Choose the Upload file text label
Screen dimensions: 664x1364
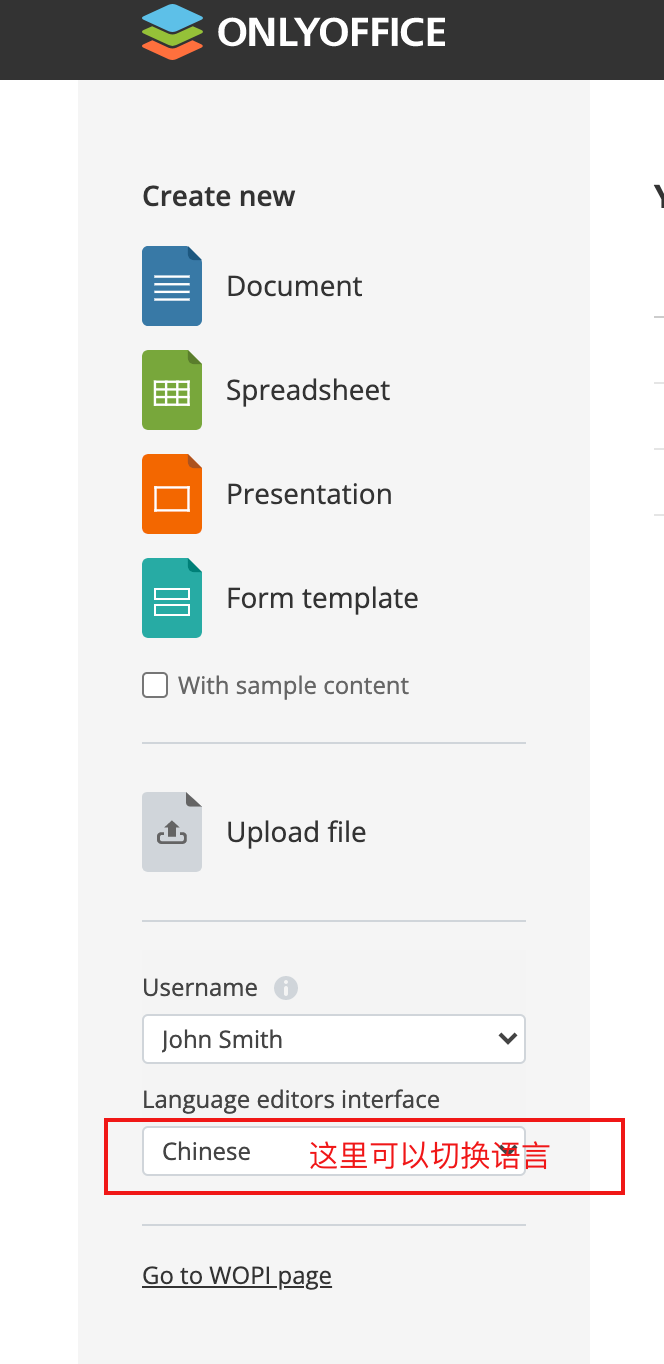tap(296, 832)
